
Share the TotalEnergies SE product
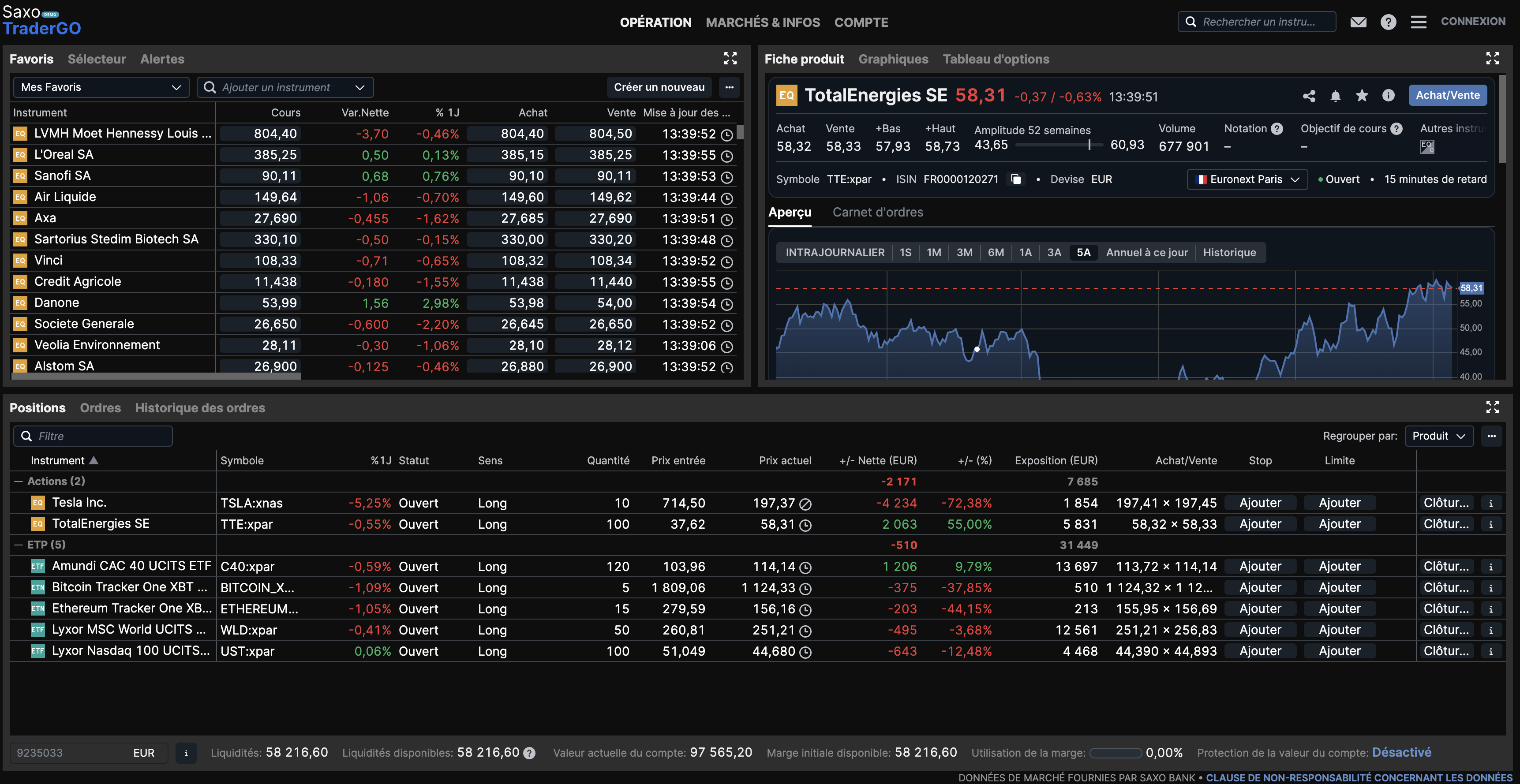pyautogui.click(x=1309, y=96)
